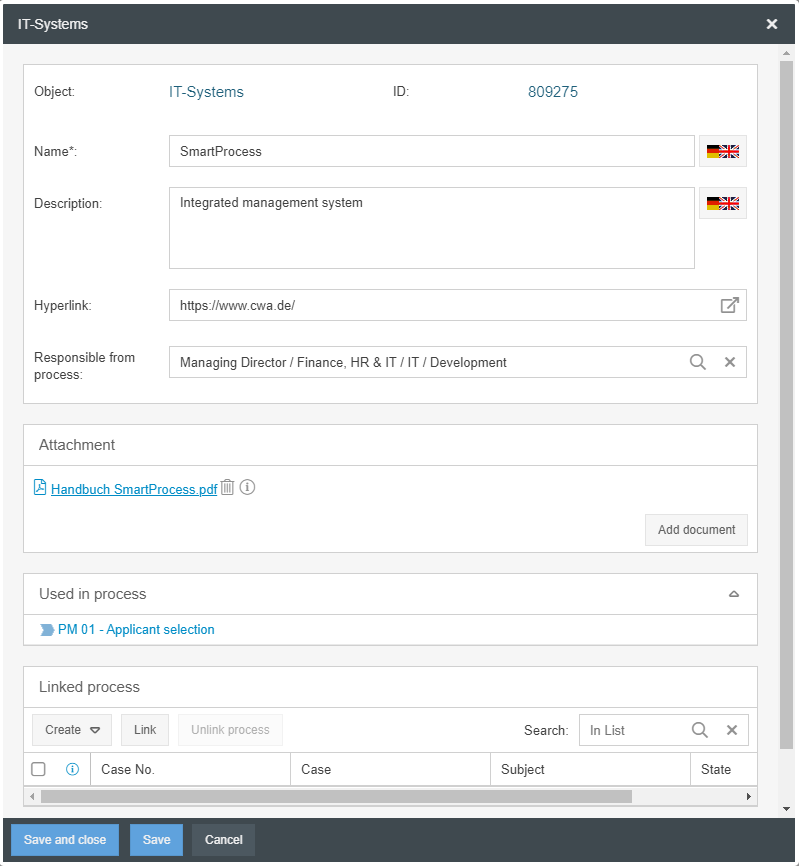
Task: Click the search magnifier in Linked process
Action: coord(700,730)
